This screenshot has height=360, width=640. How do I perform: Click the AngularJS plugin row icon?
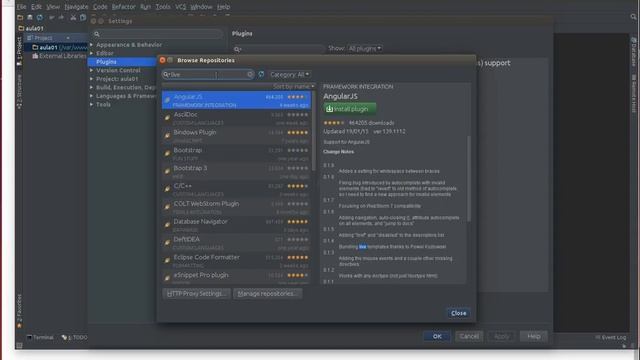167,100
